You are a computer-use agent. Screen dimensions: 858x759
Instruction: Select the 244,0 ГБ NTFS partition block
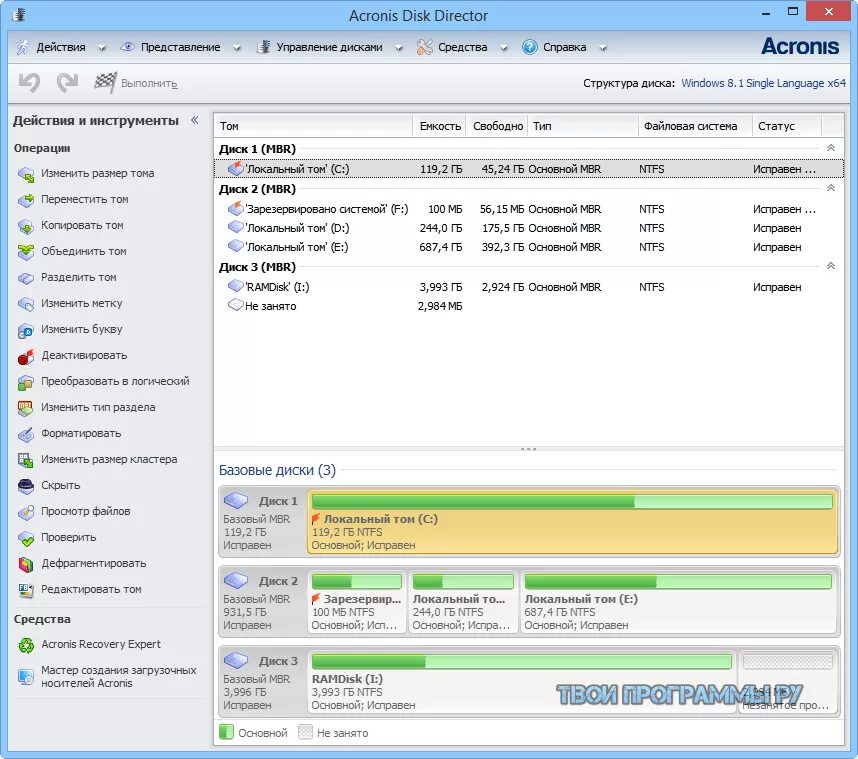point(463,602)
